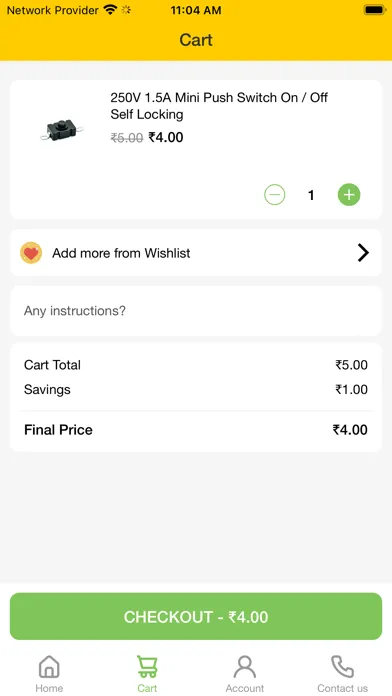The image size is (392, 696).
Task: Tap the quantity number 1
Action: click(311, 195)
